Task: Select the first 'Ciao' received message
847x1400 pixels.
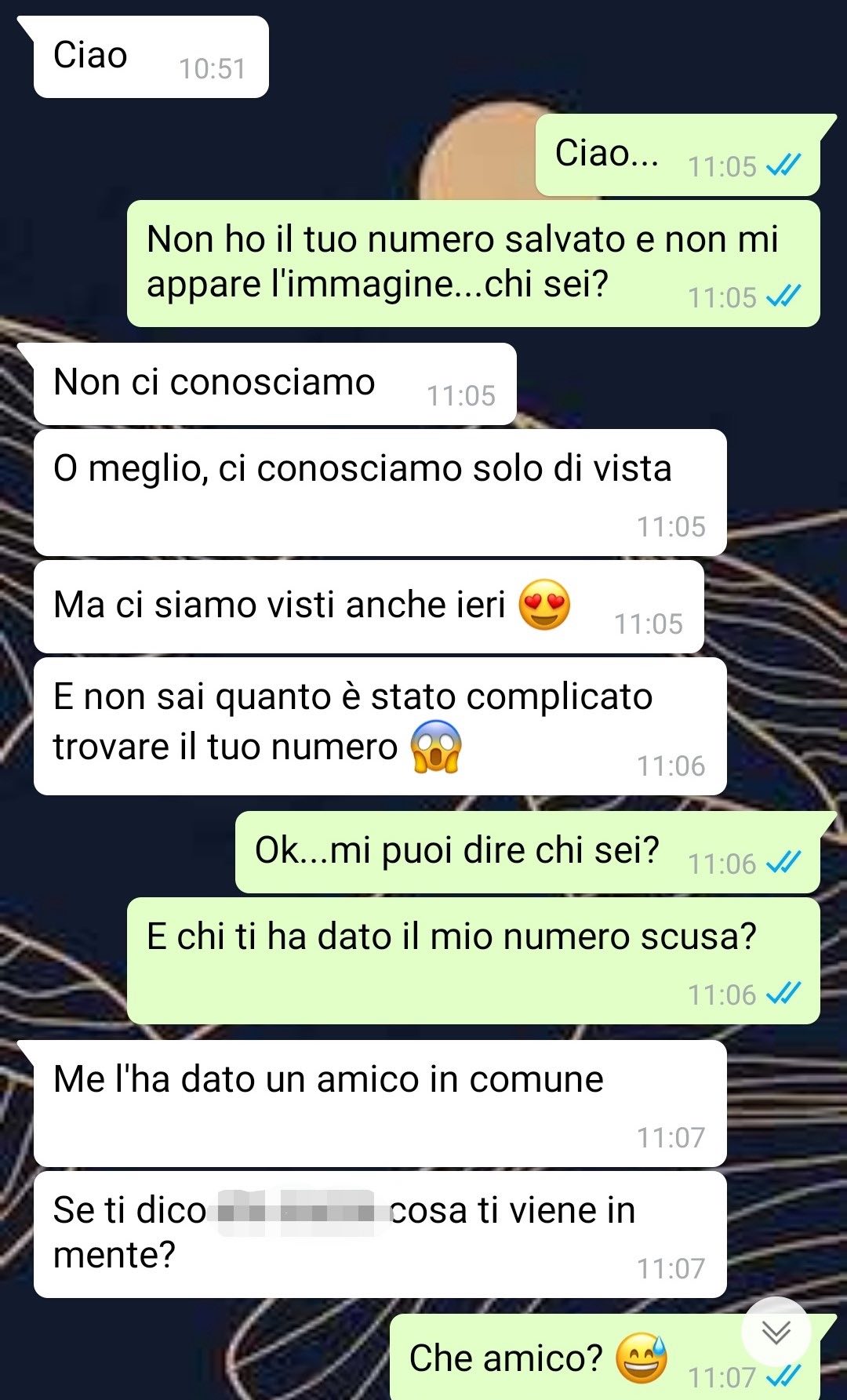Action: (x=151, y=57)
